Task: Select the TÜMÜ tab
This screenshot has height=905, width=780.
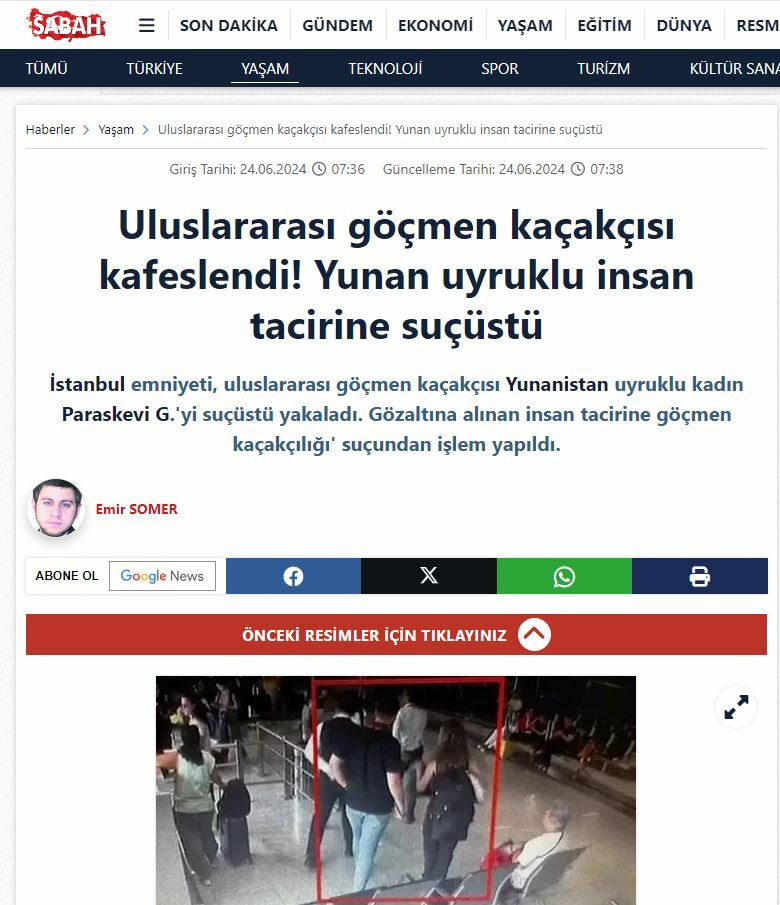Action: (46, 69)
